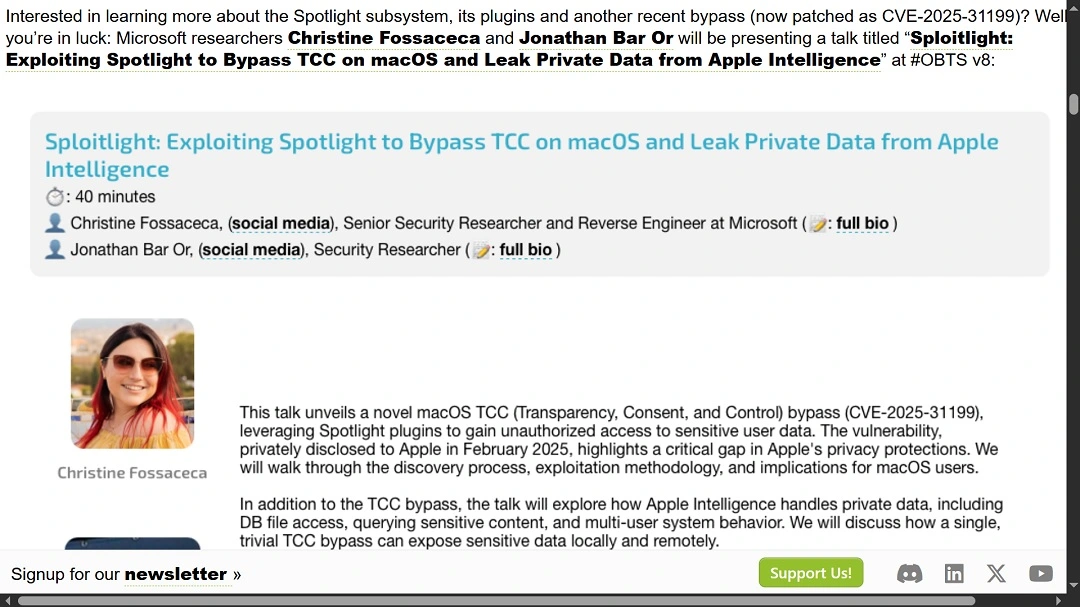Viewport: 1080px width, 607px height.
Task: Open Christine Fossaceca's social media link
Action: coord(280,223)
